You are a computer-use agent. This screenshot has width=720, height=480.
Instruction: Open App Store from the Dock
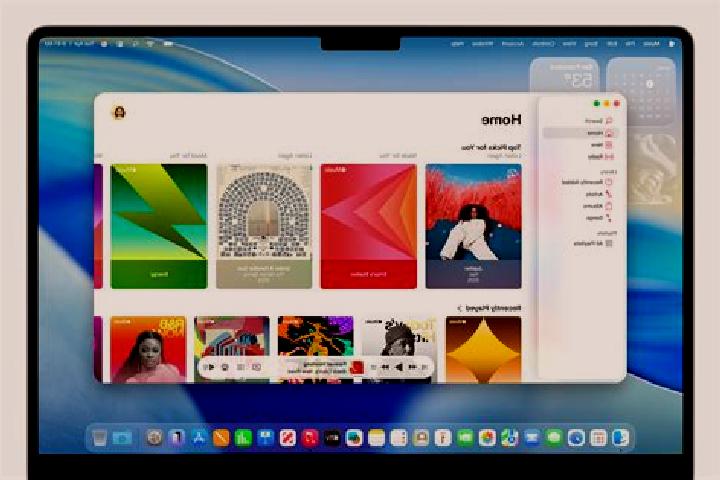pyautogui.click(x=199, y=437)
